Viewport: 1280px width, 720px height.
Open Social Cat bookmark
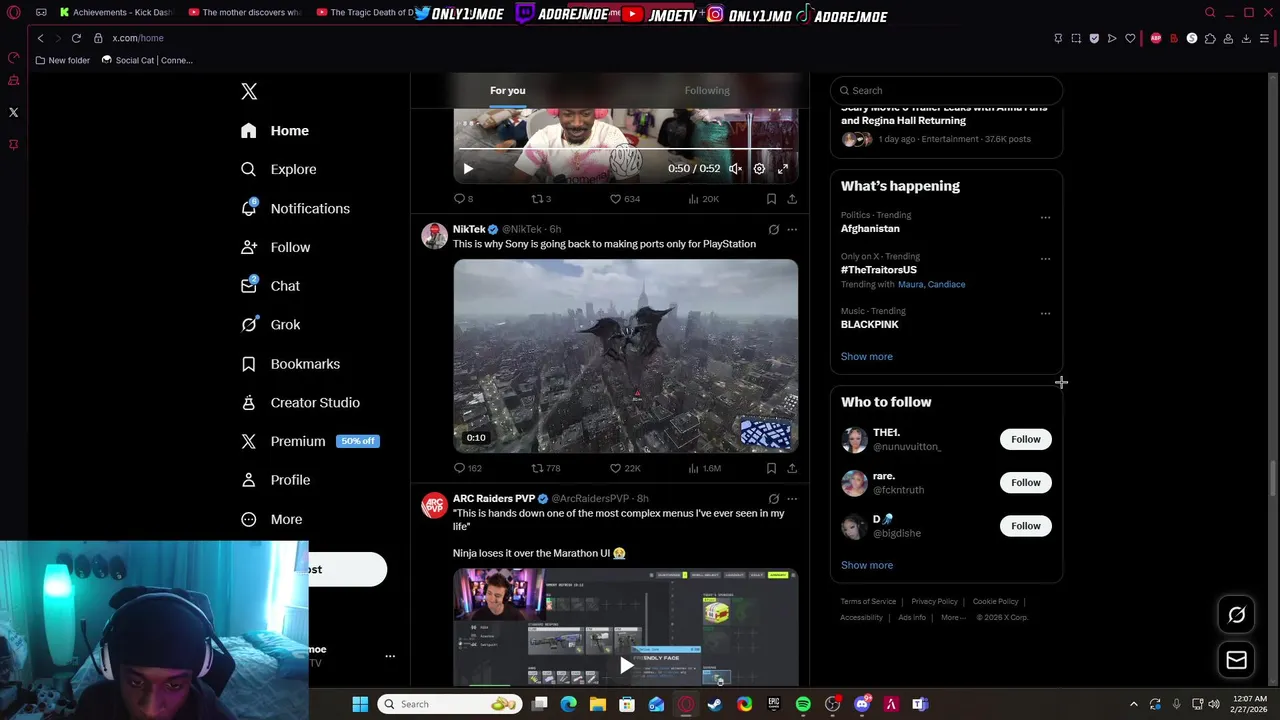(x=146, y=60)
